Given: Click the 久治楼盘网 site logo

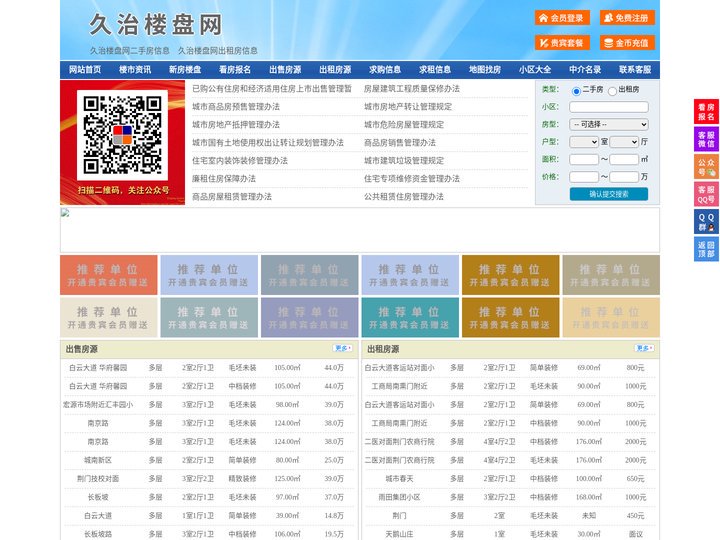Looking at the screenshot, I should 155,24.
